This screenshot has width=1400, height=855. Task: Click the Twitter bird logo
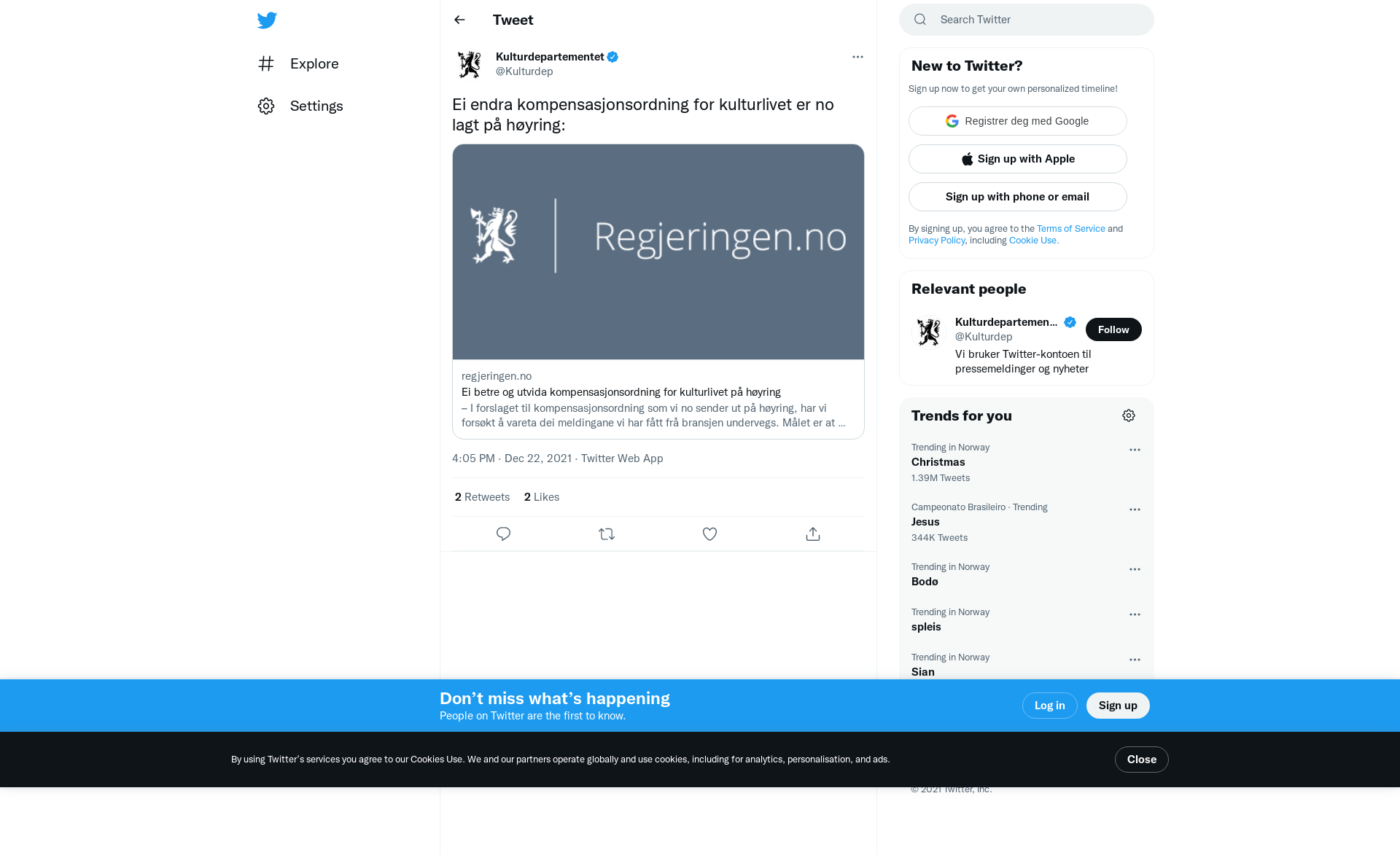(x=267, y=20)
